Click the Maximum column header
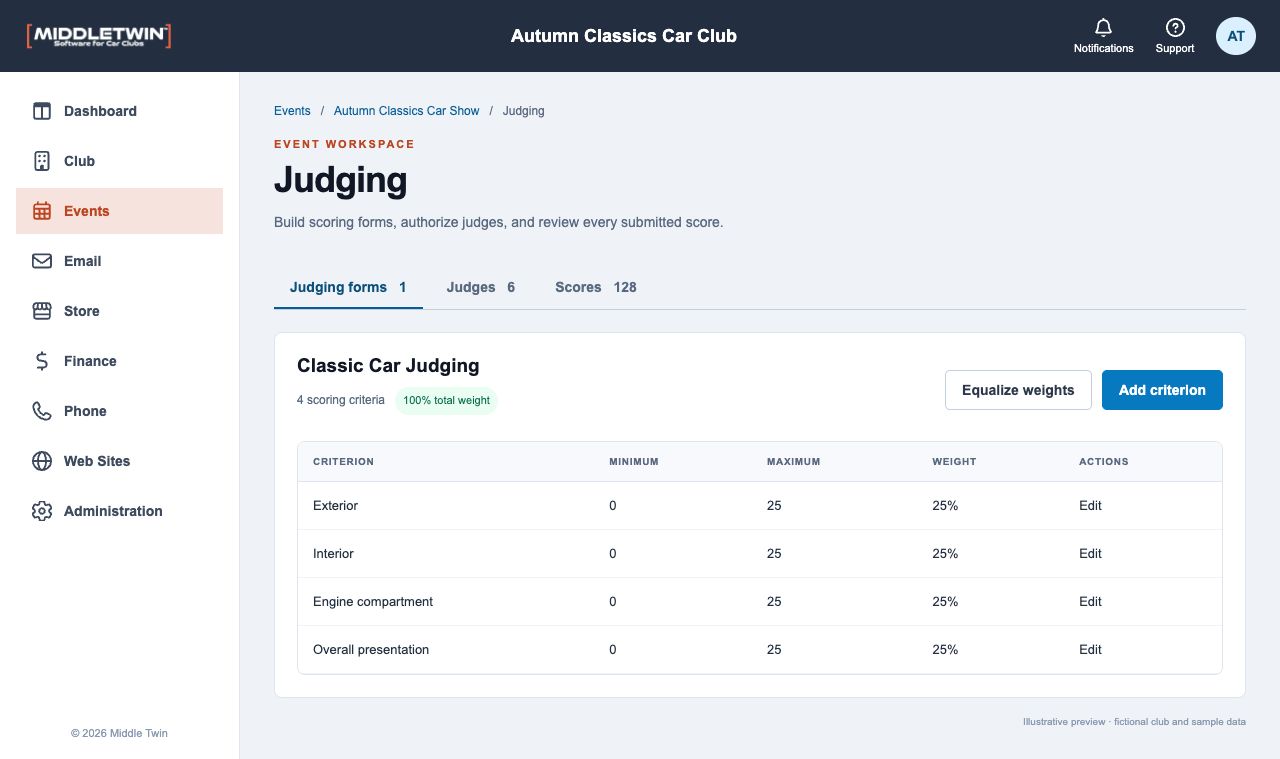 coord(793,462)
